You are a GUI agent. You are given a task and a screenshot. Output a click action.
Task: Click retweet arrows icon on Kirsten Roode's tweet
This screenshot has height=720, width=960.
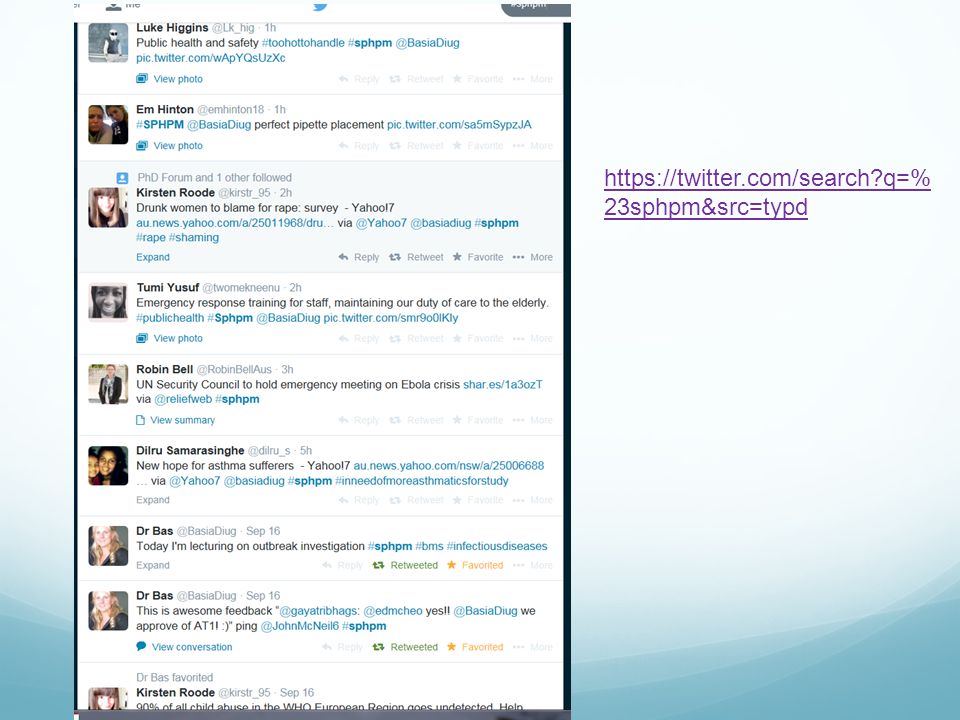(x=395, y=257)
